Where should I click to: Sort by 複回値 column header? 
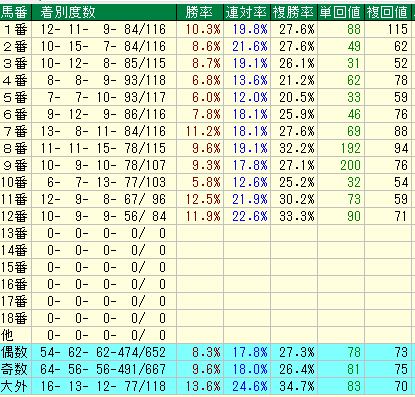point(388,13)
